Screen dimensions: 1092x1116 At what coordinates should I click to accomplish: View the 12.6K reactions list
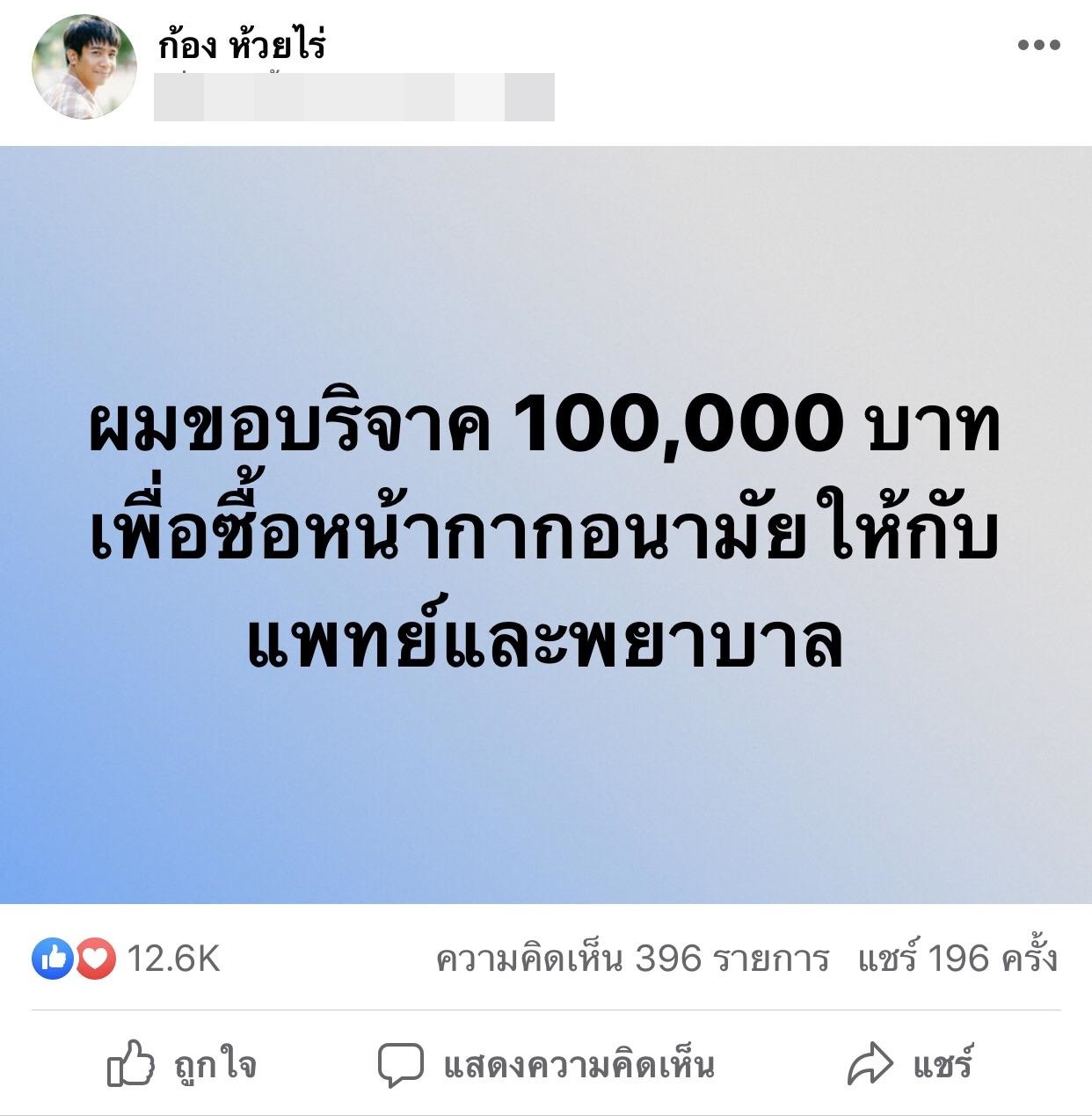point(173,958)
